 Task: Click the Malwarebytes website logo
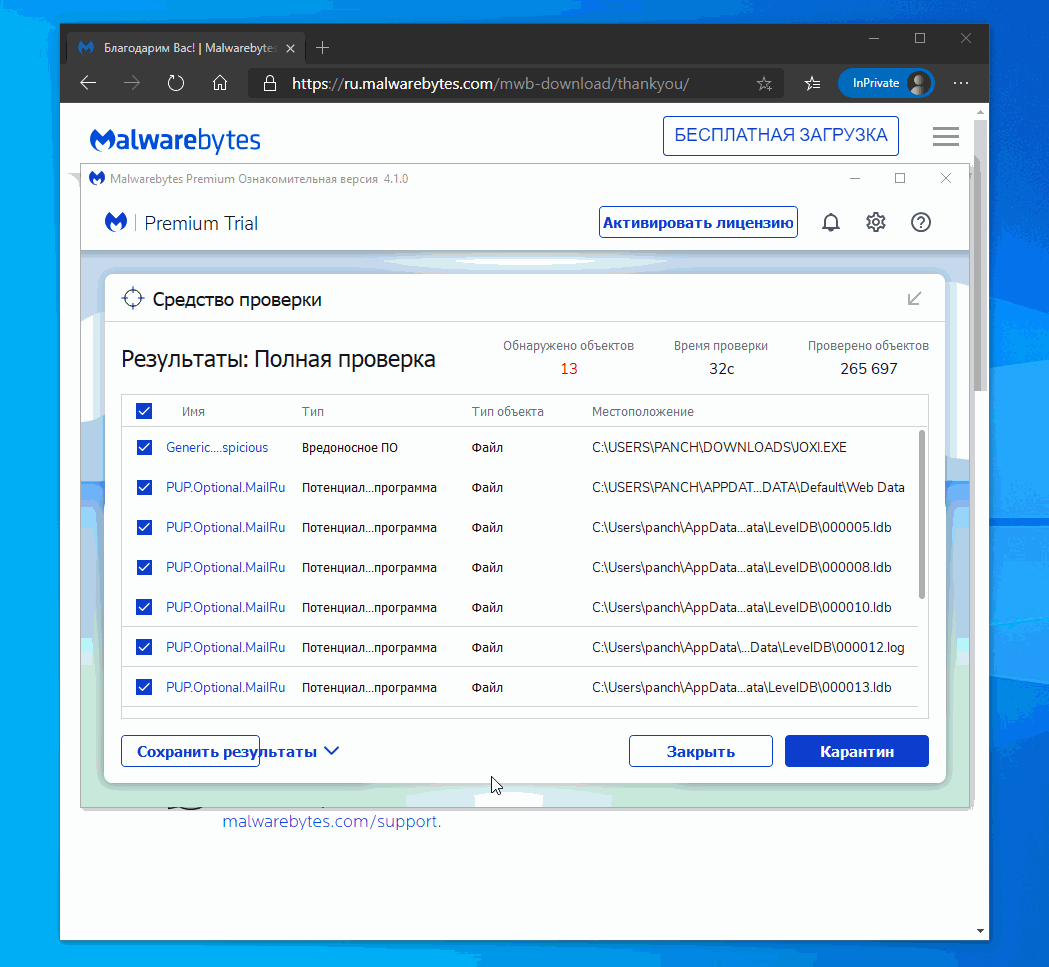[x=175, y=139]
